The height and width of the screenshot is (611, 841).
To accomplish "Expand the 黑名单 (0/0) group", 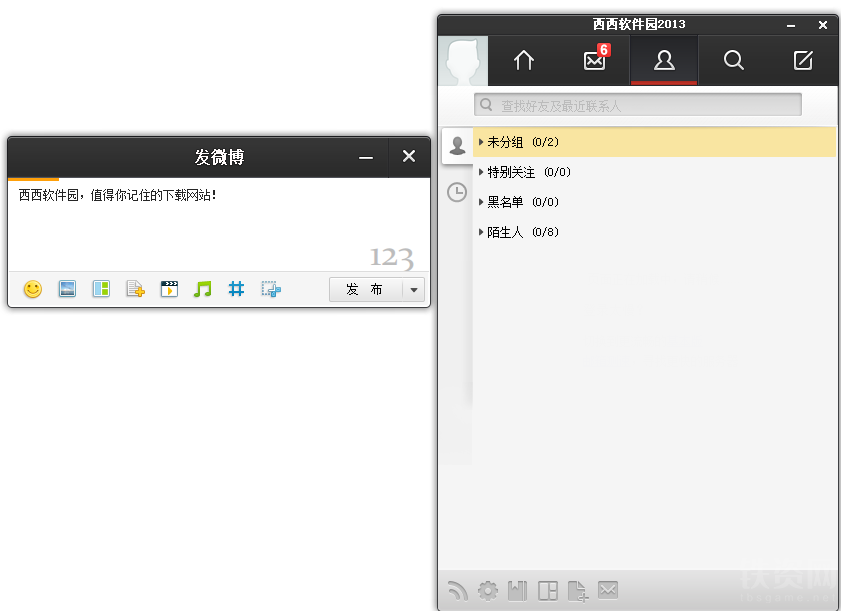I will (654, 202).
